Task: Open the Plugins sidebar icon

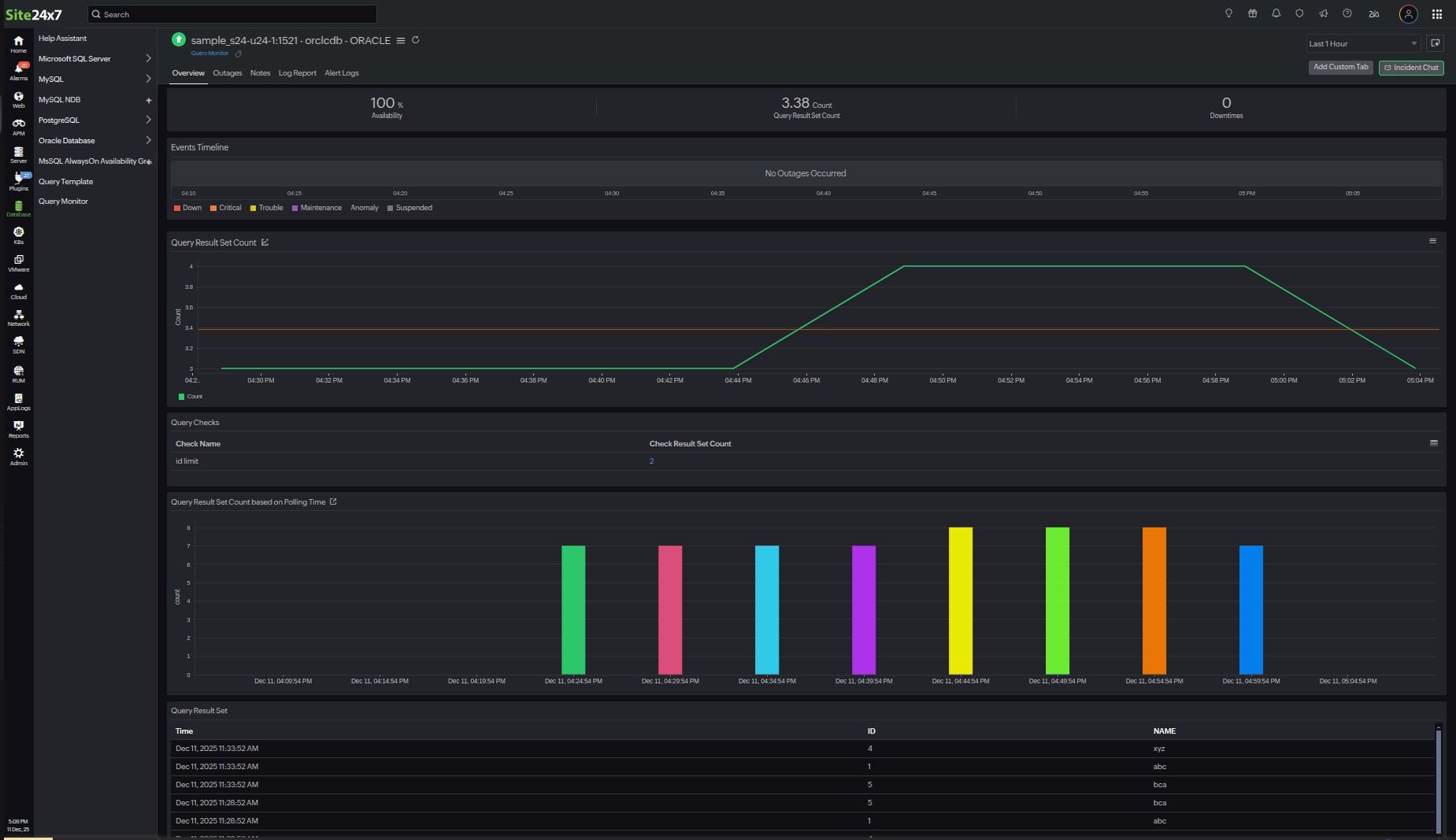Action: pos(18,182)
